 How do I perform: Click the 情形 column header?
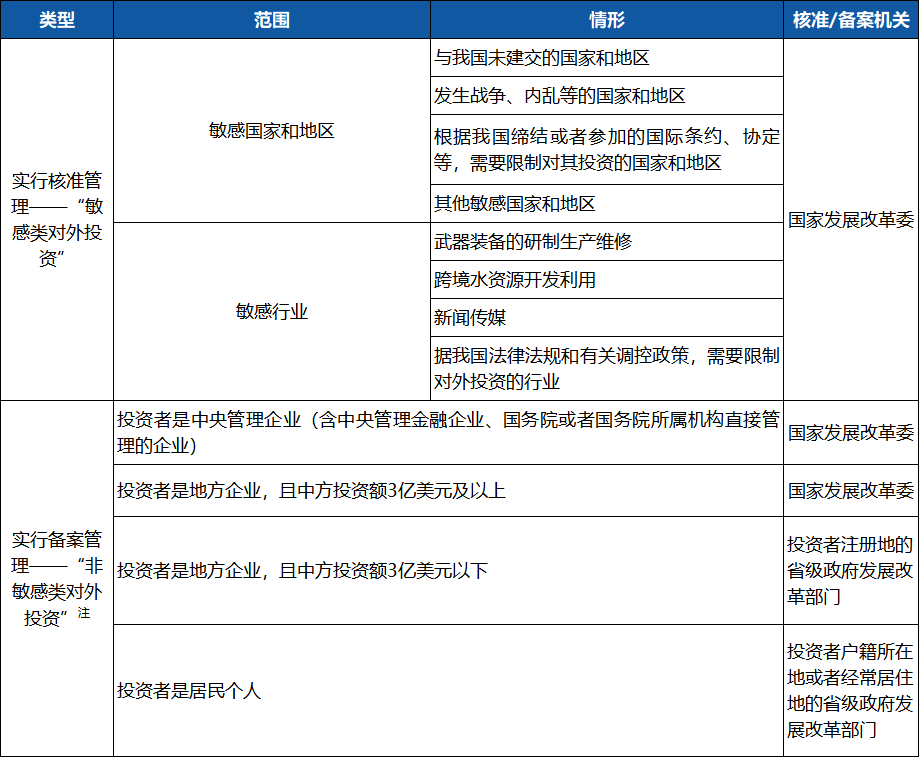607,20
